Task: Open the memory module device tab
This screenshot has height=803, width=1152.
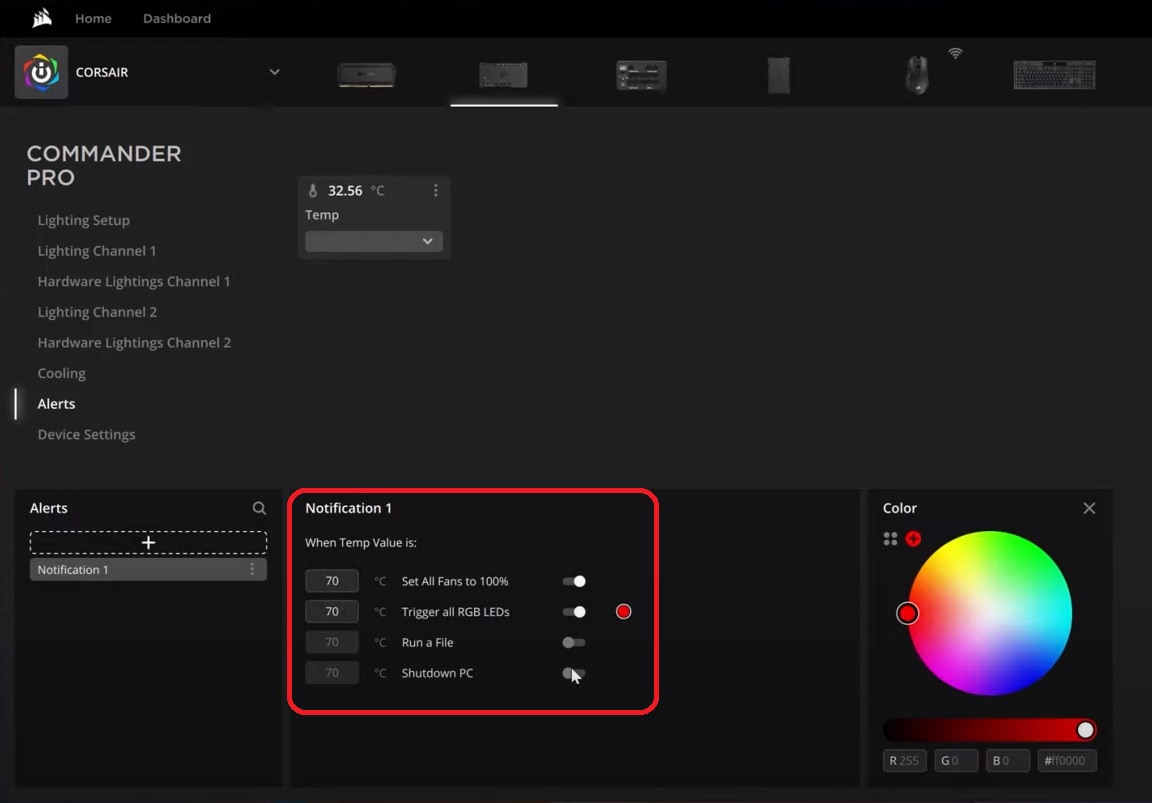Action: tap(367, 75)
